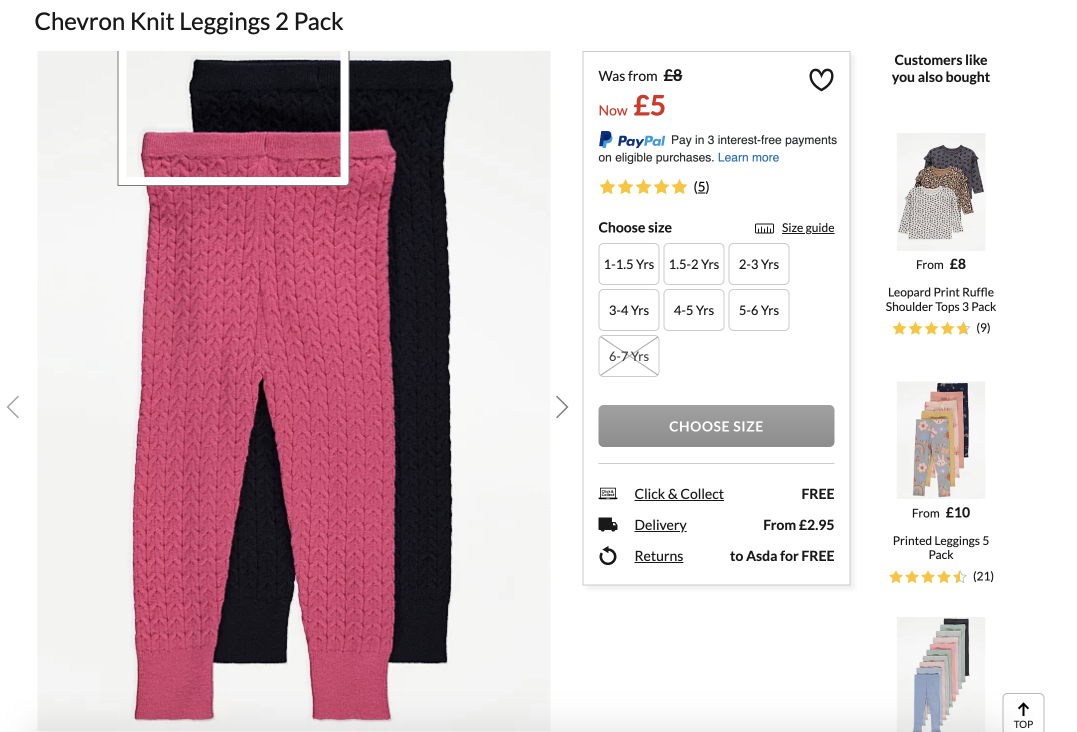
Task: Open Leopard Print Ruffle Shoulder Tops thumbnail
Action: click(x=940, y=192)
